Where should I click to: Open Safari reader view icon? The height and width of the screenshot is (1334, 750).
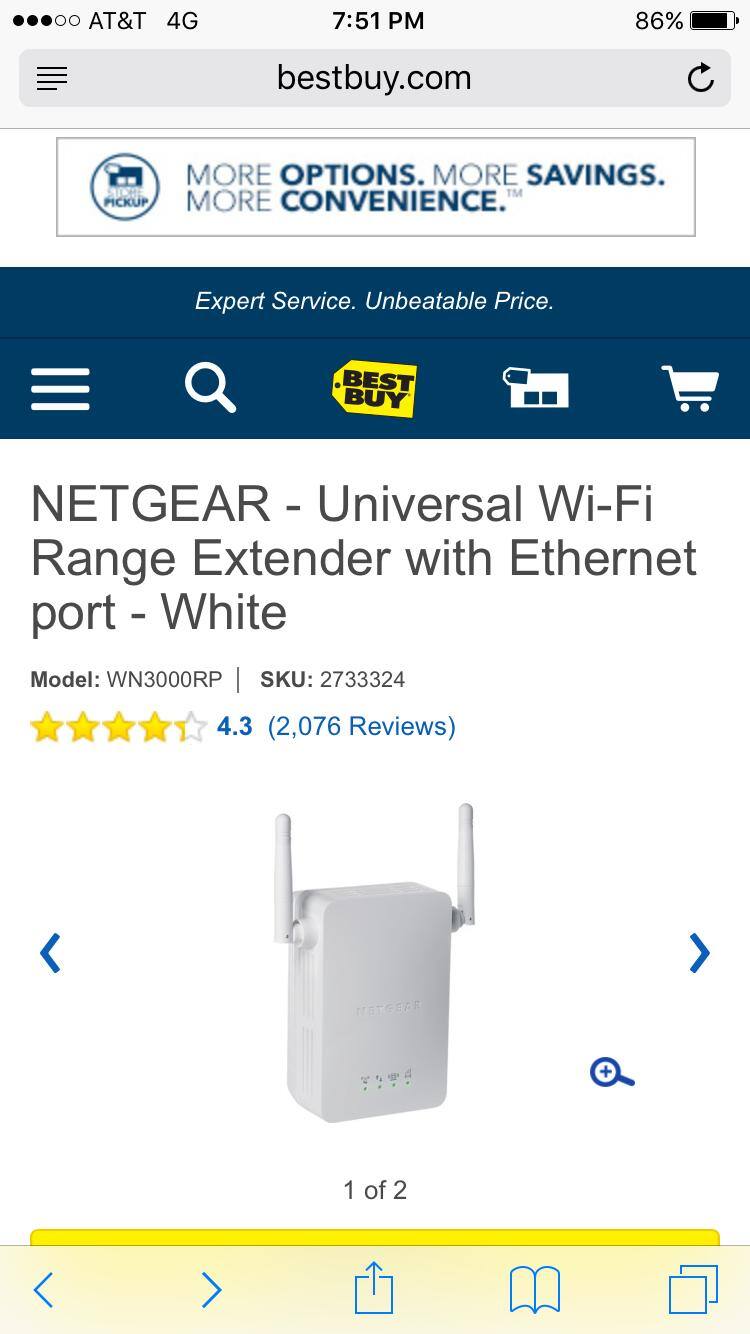[x=52, y=78]
